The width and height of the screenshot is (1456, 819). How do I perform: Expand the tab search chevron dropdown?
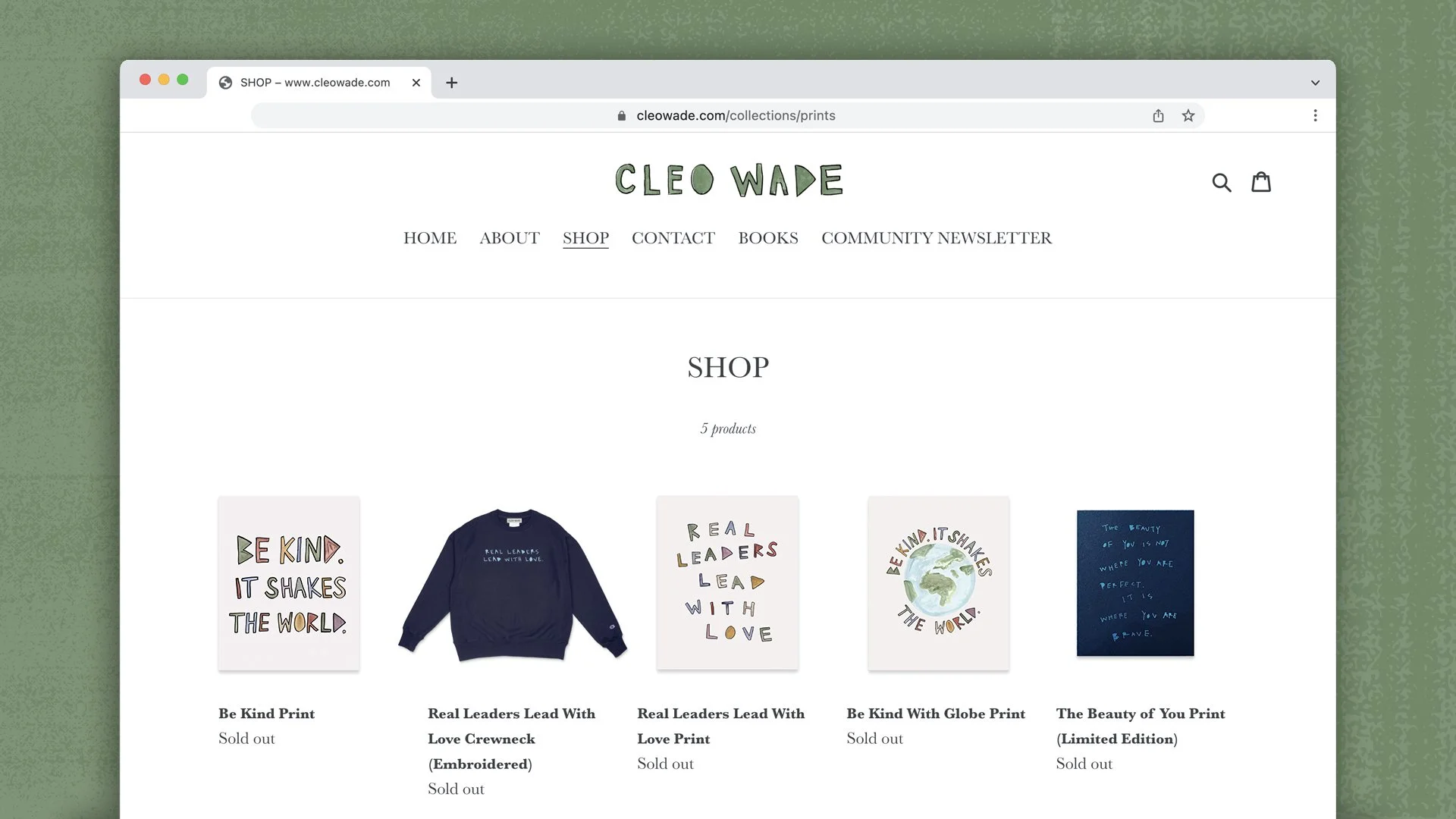pos(1315,83)
